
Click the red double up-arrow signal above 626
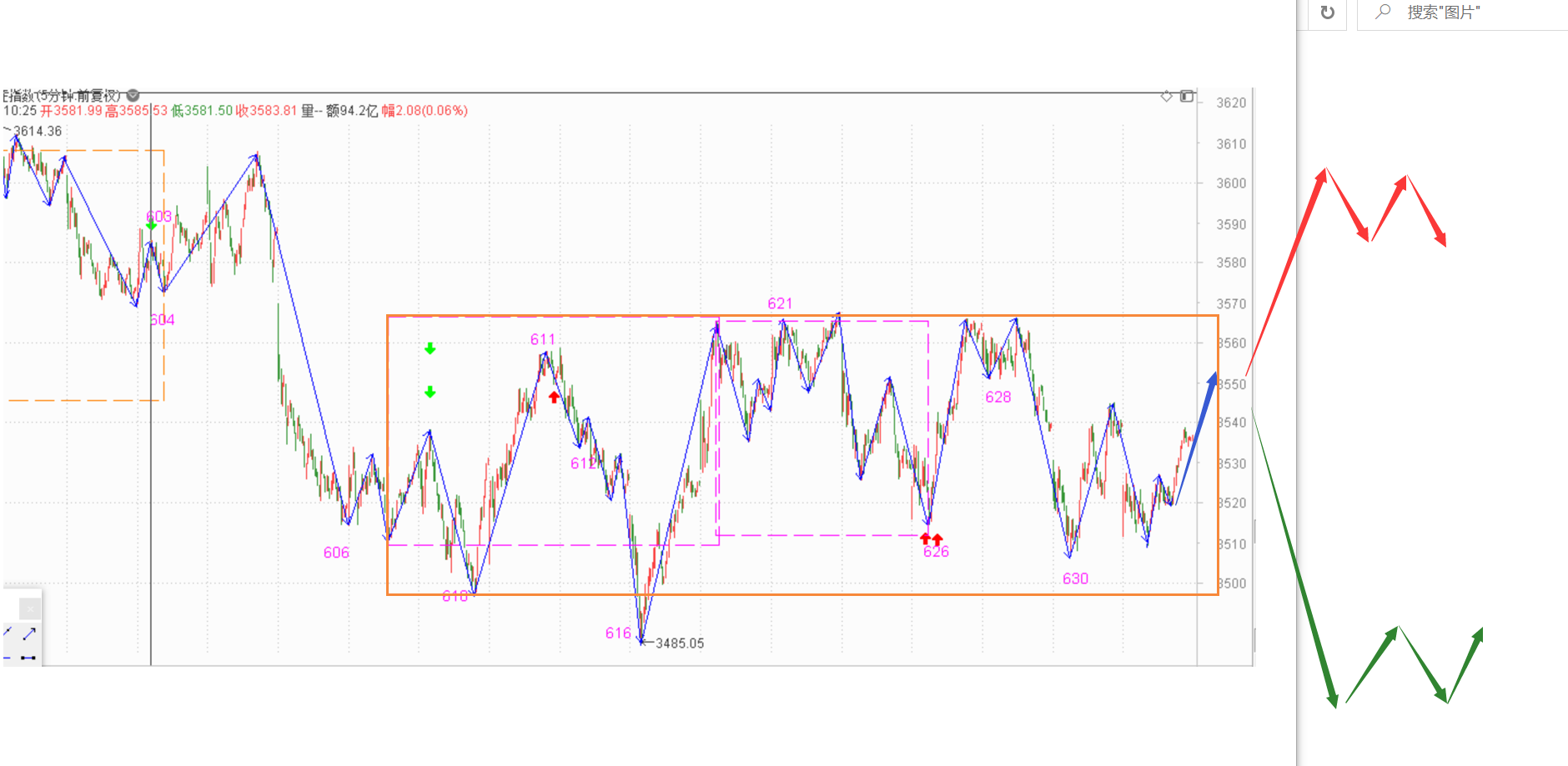coord(931,539)
